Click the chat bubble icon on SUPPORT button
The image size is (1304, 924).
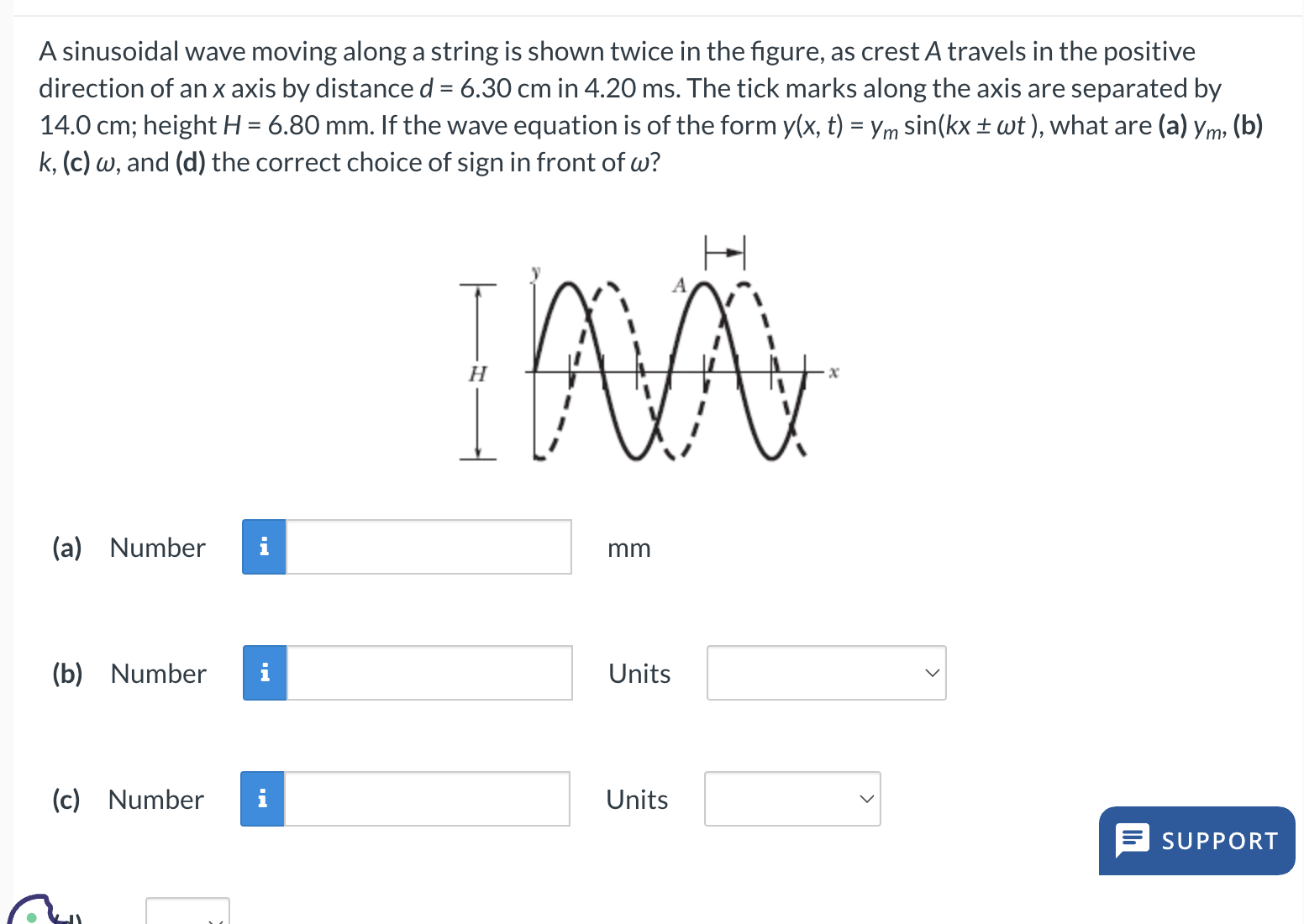pos(1133,840)
